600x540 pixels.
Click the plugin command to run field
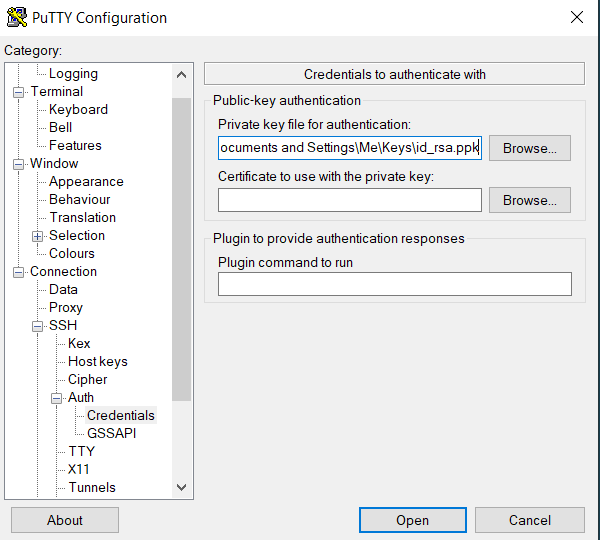pyautogui.click(x=395, y=284)
